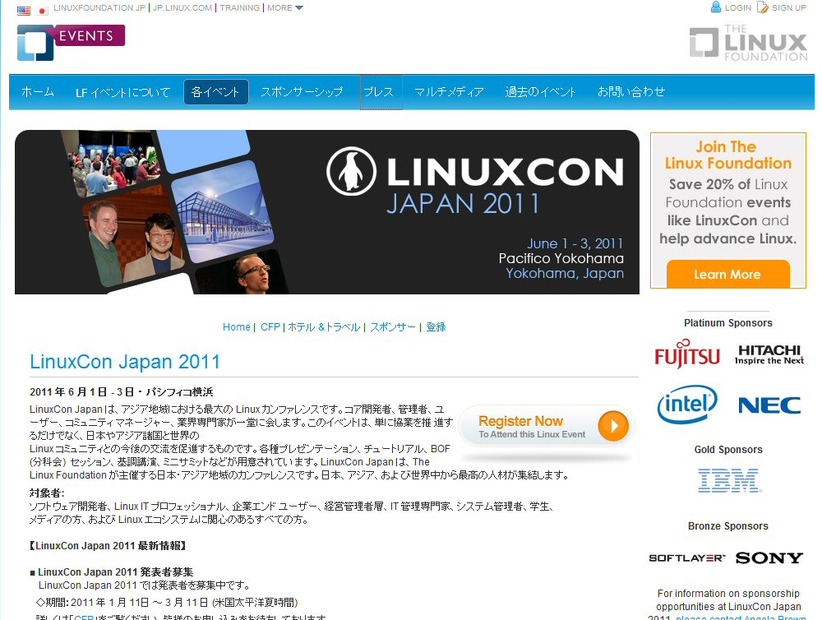
Task: Click the LinuxCon Japan 2011 page heading
Action: pyautogui.click(x=125, y=362)
